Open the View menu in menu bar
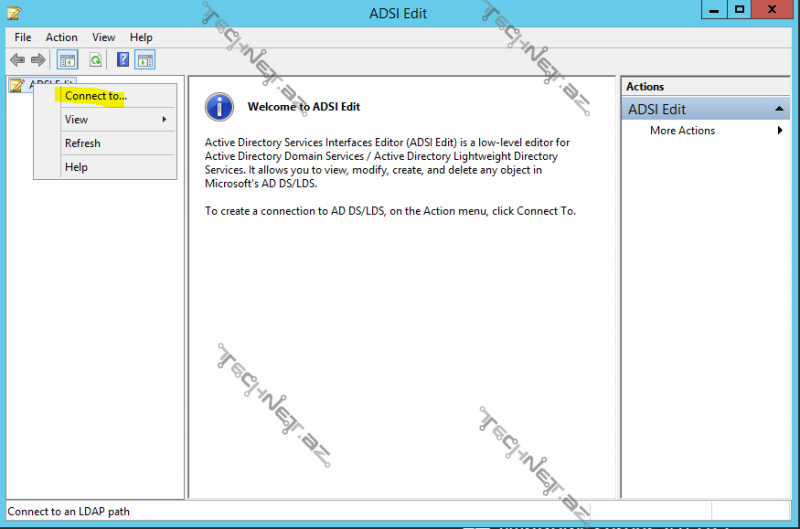The width and height of the screenshot is (800, 529). [x=104, y=37]
